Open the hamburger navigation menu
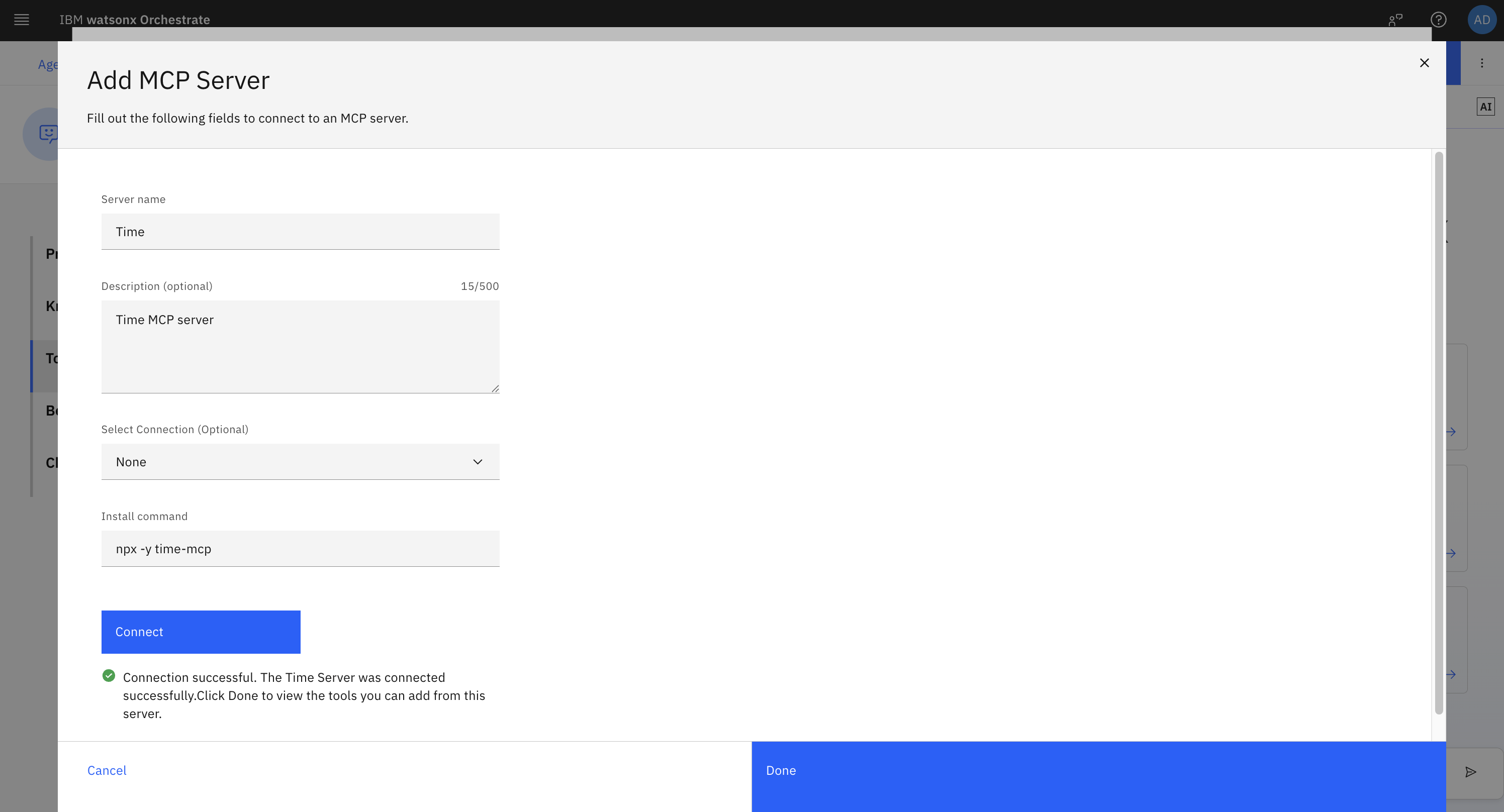 coord(22,20)
